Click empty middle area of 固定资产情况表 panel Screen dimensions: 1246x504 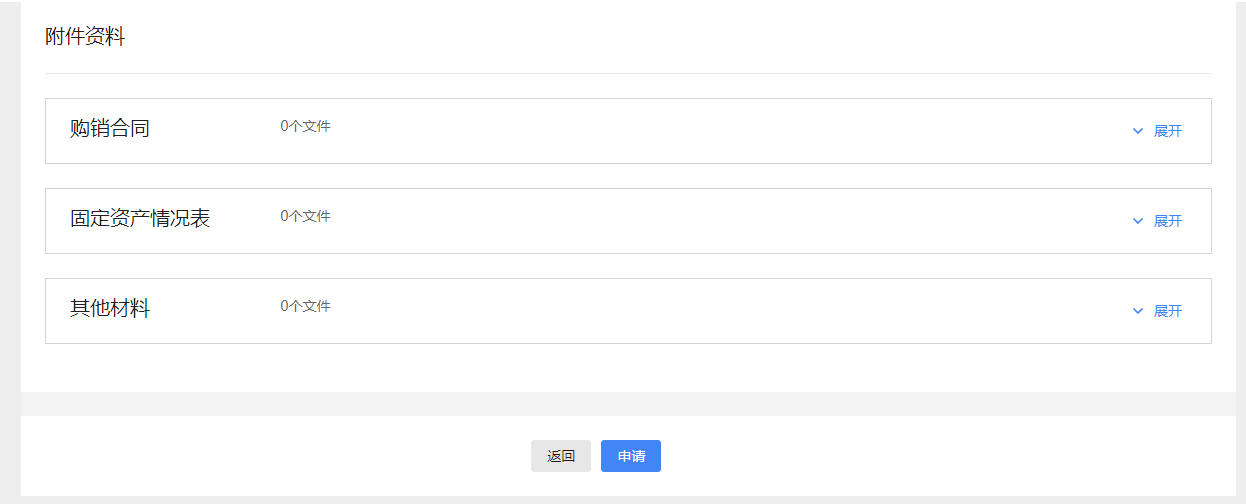700,221
